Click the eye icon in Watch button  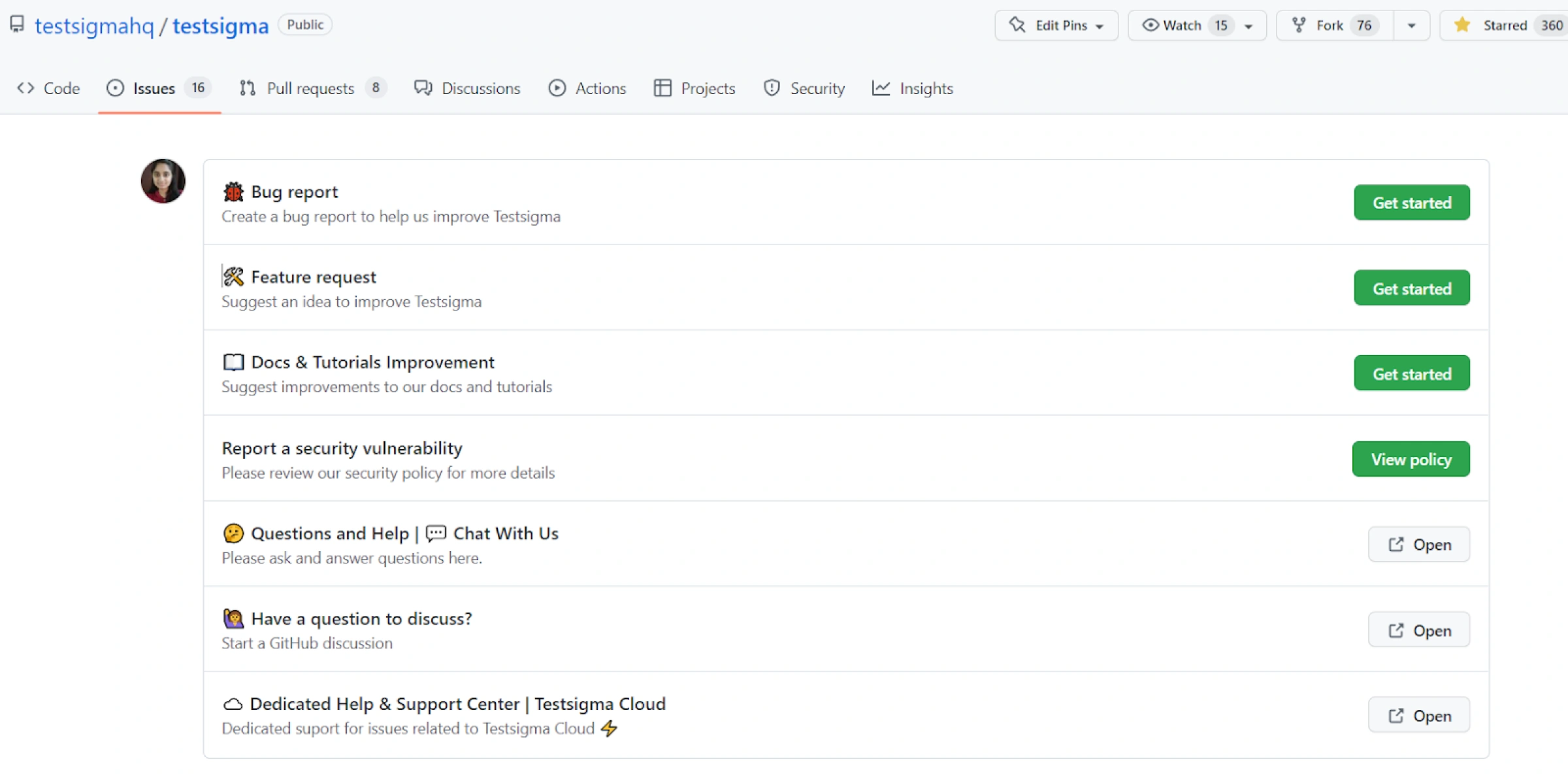click(1150, 25)
